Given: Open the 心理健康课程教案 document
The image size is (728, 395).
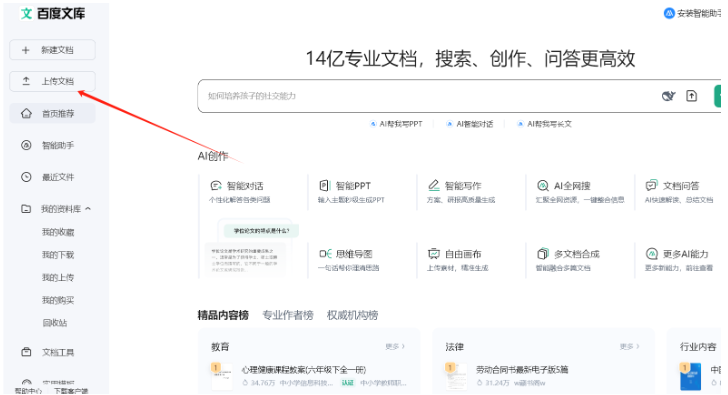Looking at the screenshot, I should coord(304,369).
